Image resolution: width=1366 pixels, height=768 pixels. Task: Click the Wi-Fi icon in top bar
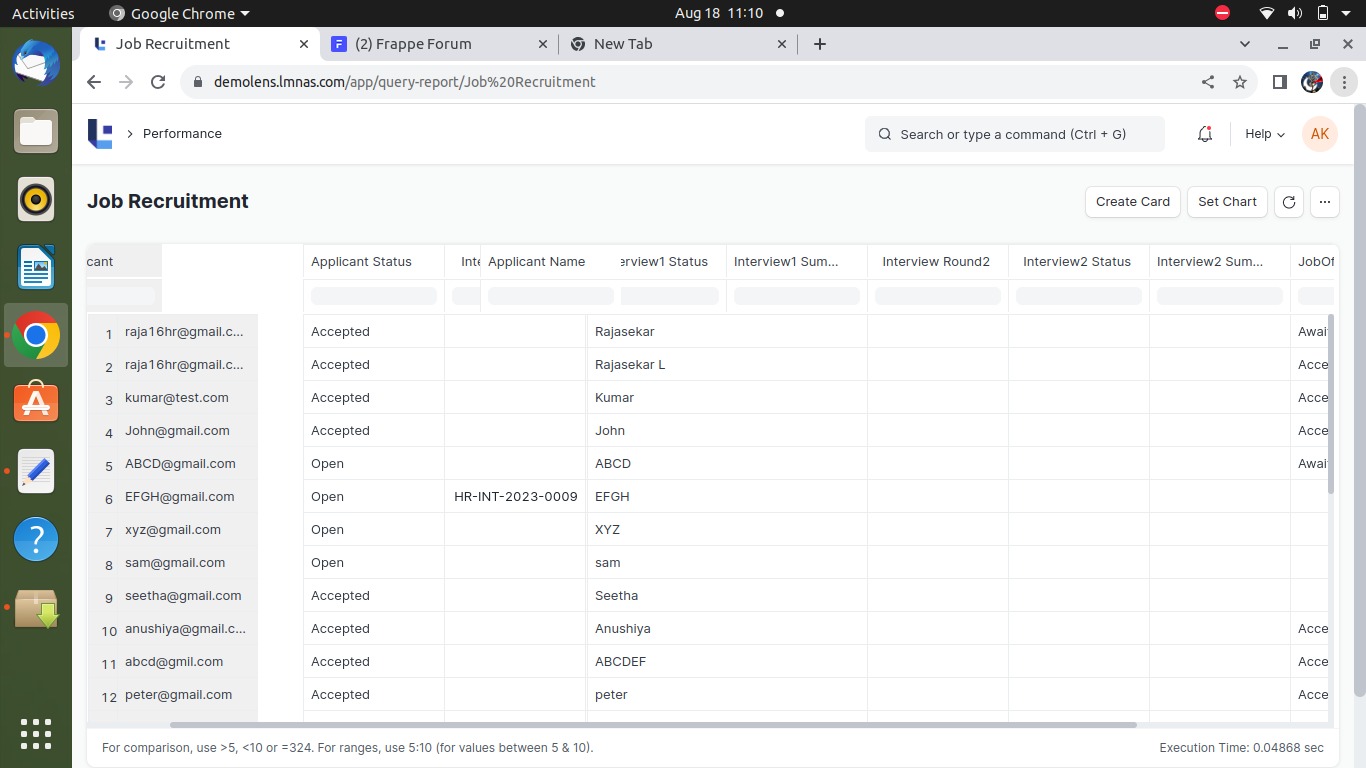(x=1267, y=13)
